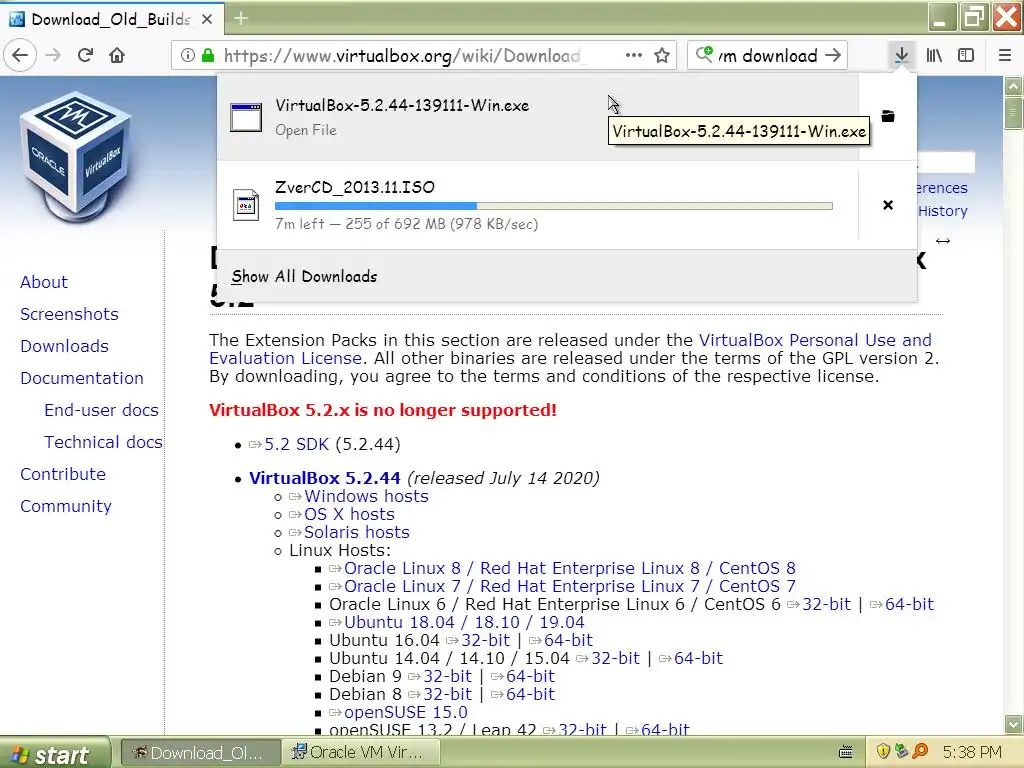Click the search engine magnifier icon
Viewport: 1024px width, 768px height.
click(704, 54)
